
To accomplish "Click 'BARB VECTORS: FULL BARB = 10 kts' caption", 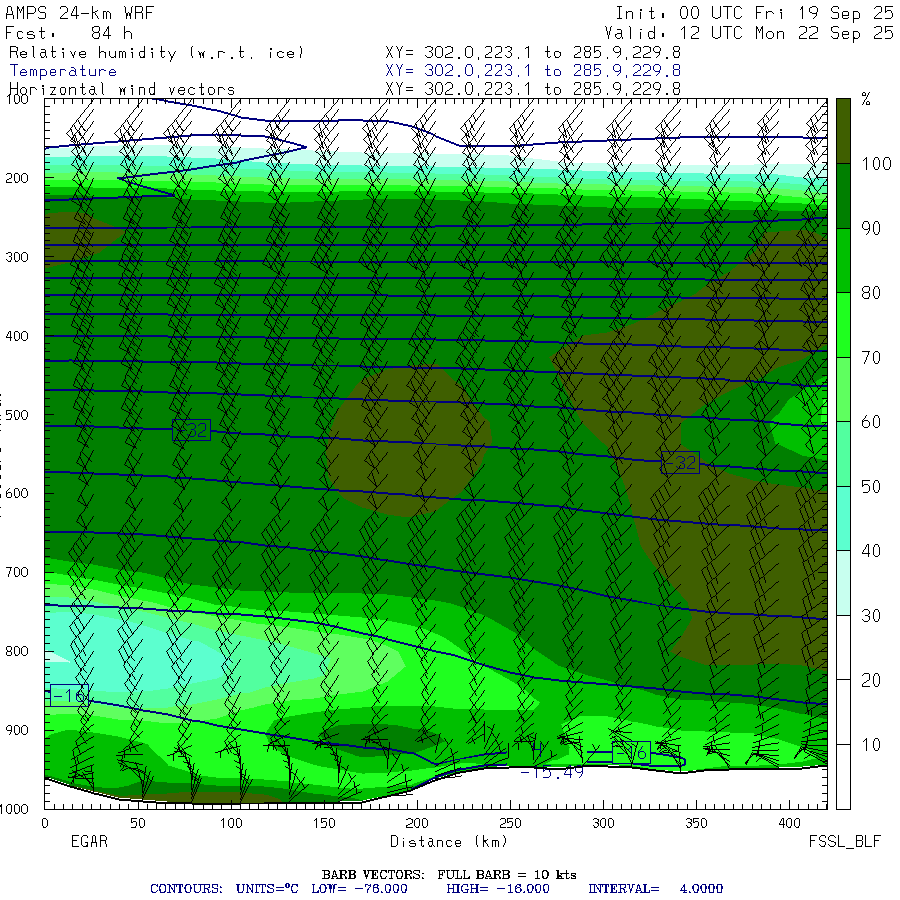I will pos(449,875).
